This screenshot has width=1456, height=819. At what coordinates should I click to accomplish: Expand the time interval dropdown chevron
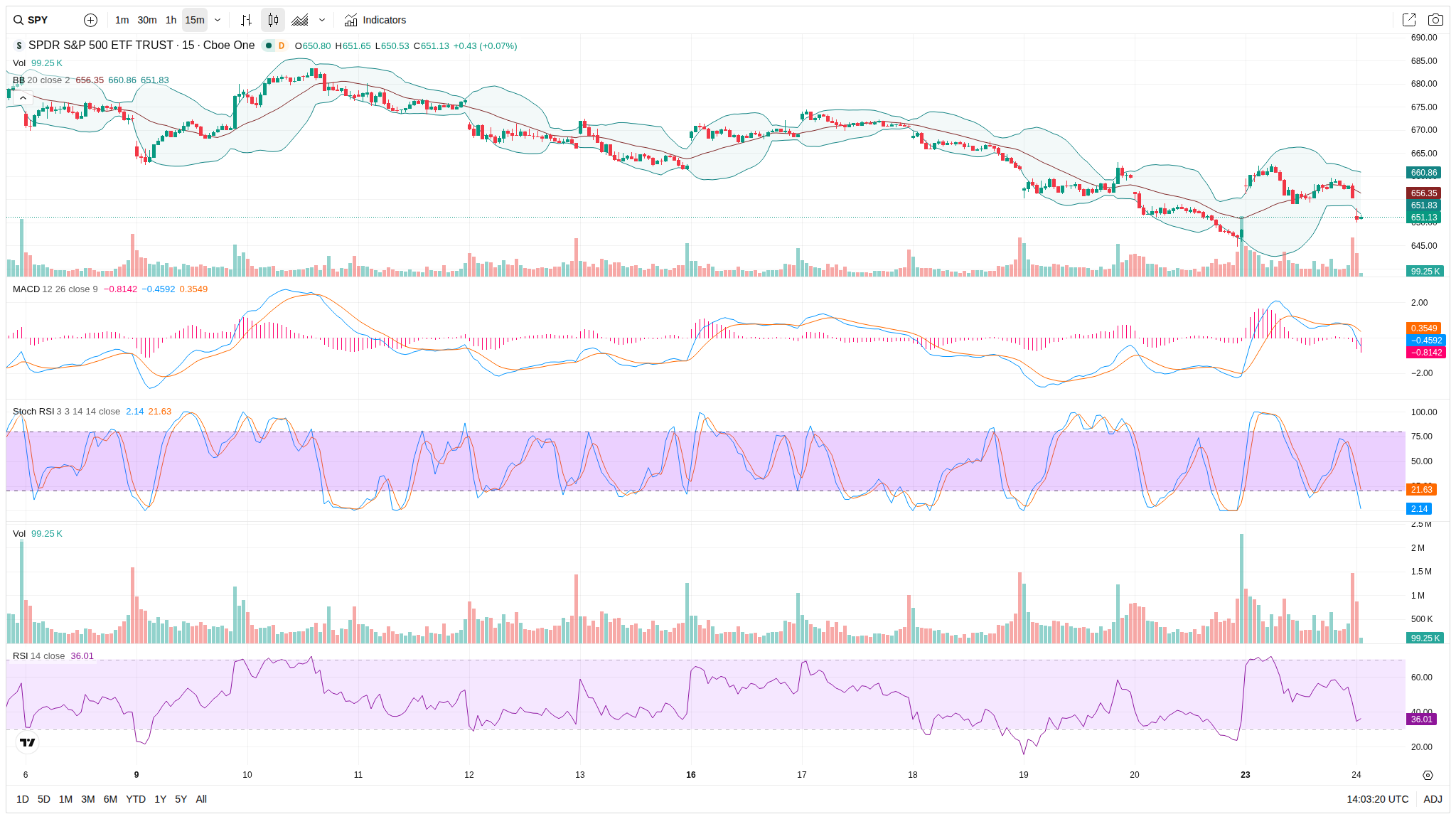218,20
